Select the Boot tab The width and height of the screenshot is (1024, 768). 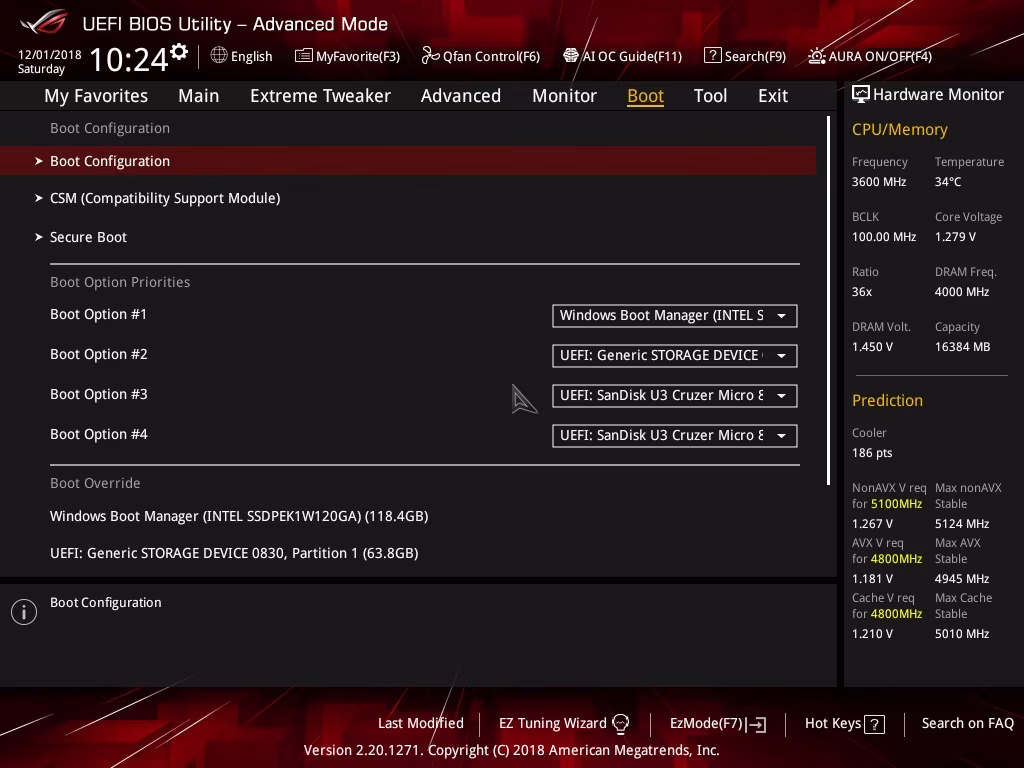tap(645, 96)
